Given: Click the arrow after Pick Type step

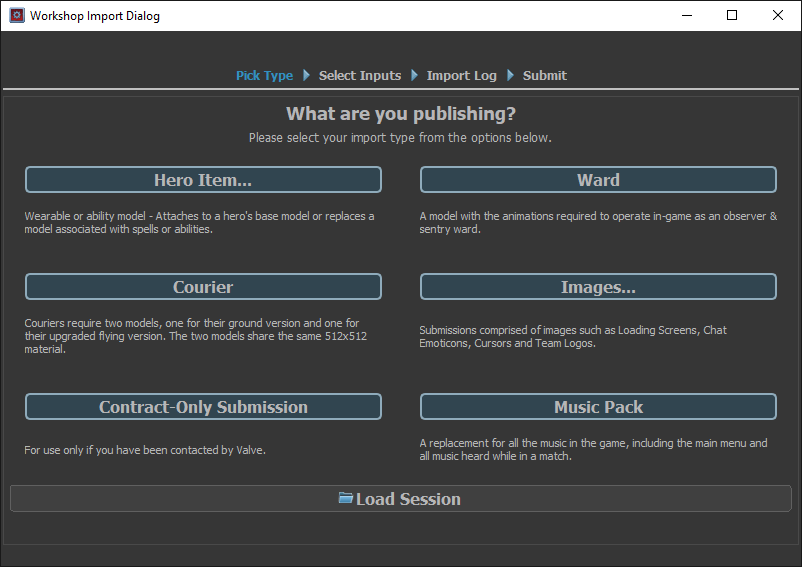Looking at the screenshot, I should pyautogui.click(x=307, y=75).
